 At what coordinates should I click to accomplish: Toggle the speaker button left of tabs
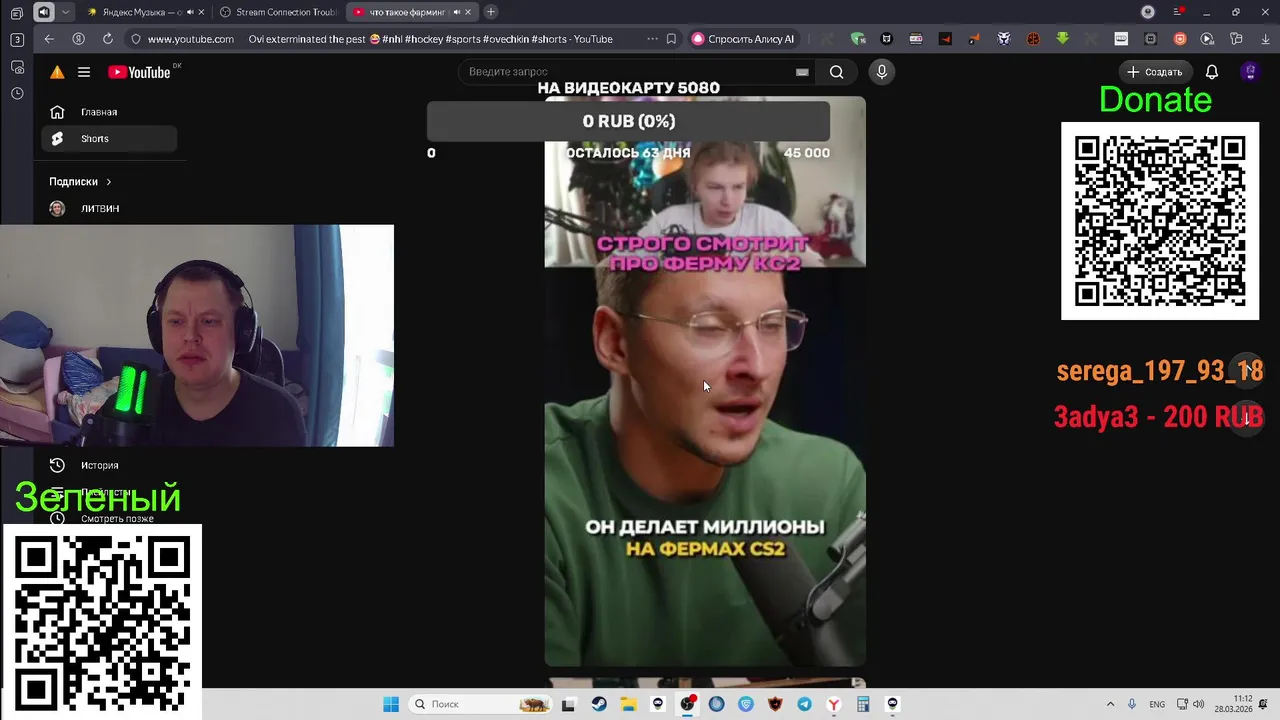44,12
